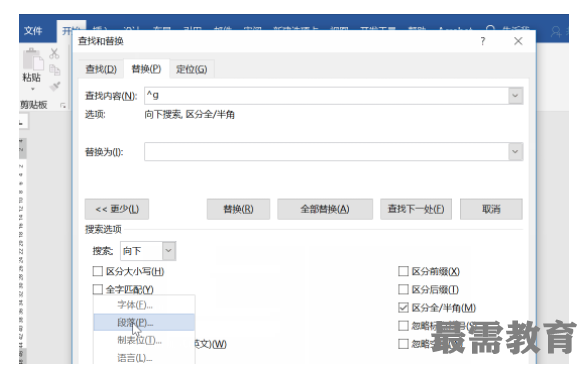
Task: Switch to the 查找(D) tab
Action: (x=101, y=69)
